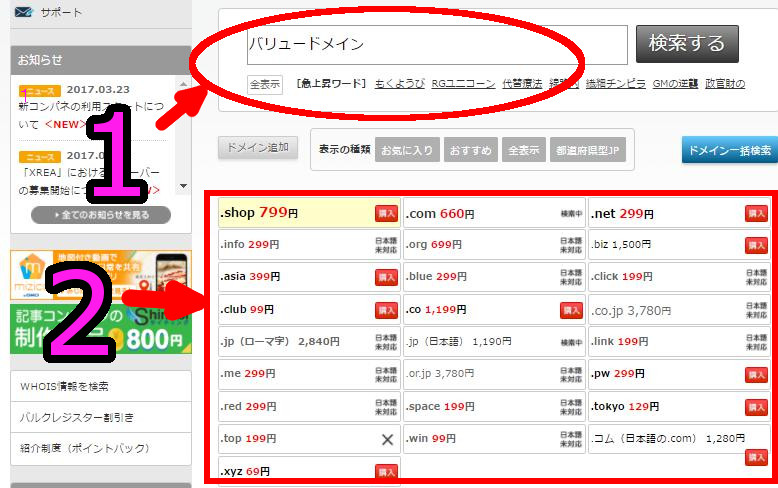Click 購入 for the .コム domain
This screenshot has height=488, width=778.
(x=757, y=457)
